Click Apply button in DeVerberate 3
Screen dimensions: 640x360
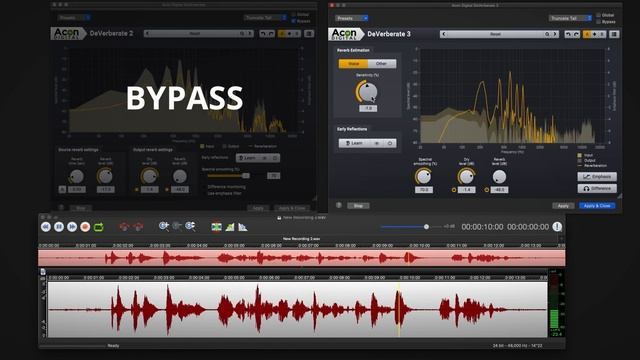(563, 206)
